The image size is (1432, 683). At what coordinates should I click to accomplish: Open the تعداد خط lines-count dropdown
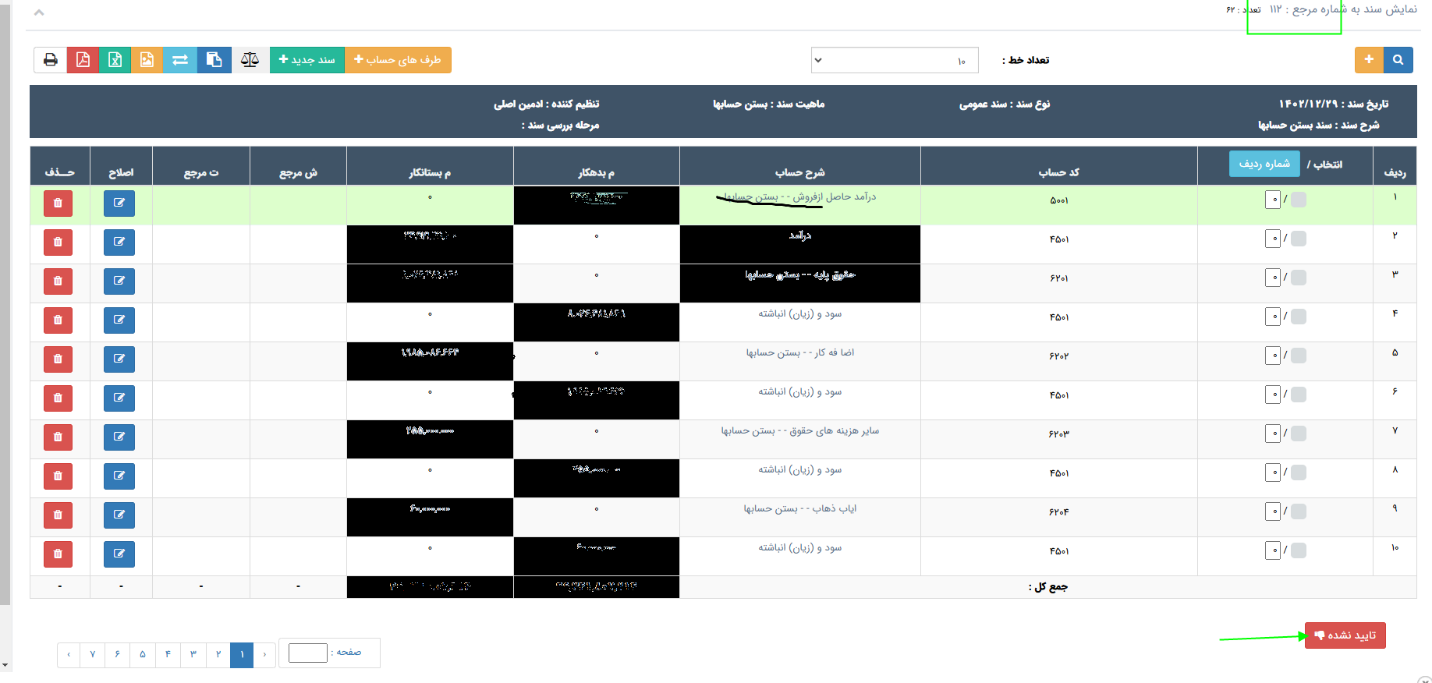click(x=894, y=60)
